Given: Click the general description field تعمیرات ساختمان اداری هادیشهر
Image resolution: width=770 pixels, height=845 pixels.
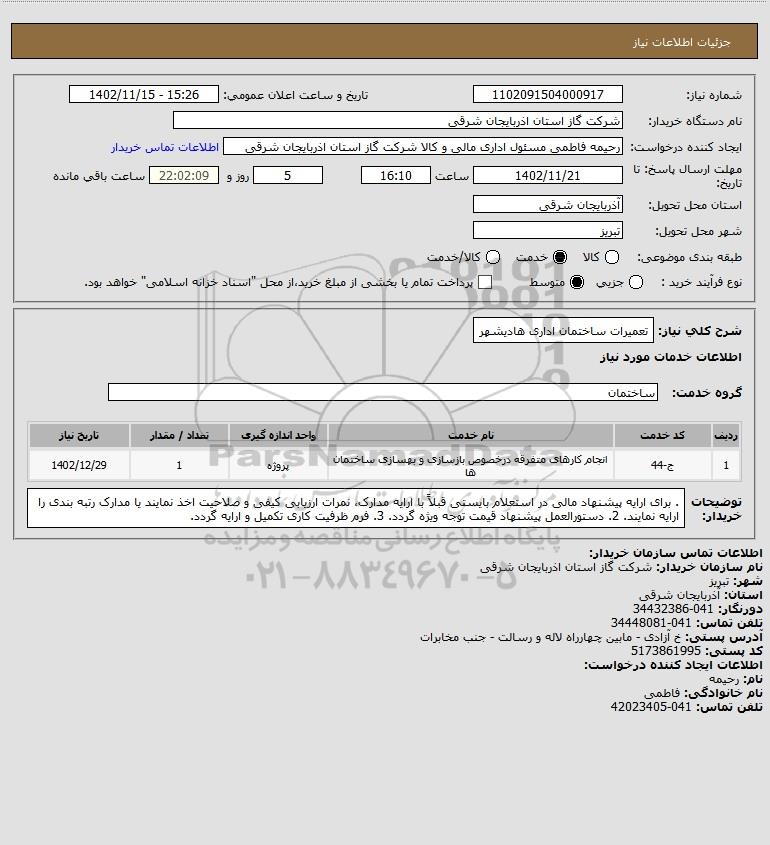Looking at the screenshot, I should coord(563,330).
